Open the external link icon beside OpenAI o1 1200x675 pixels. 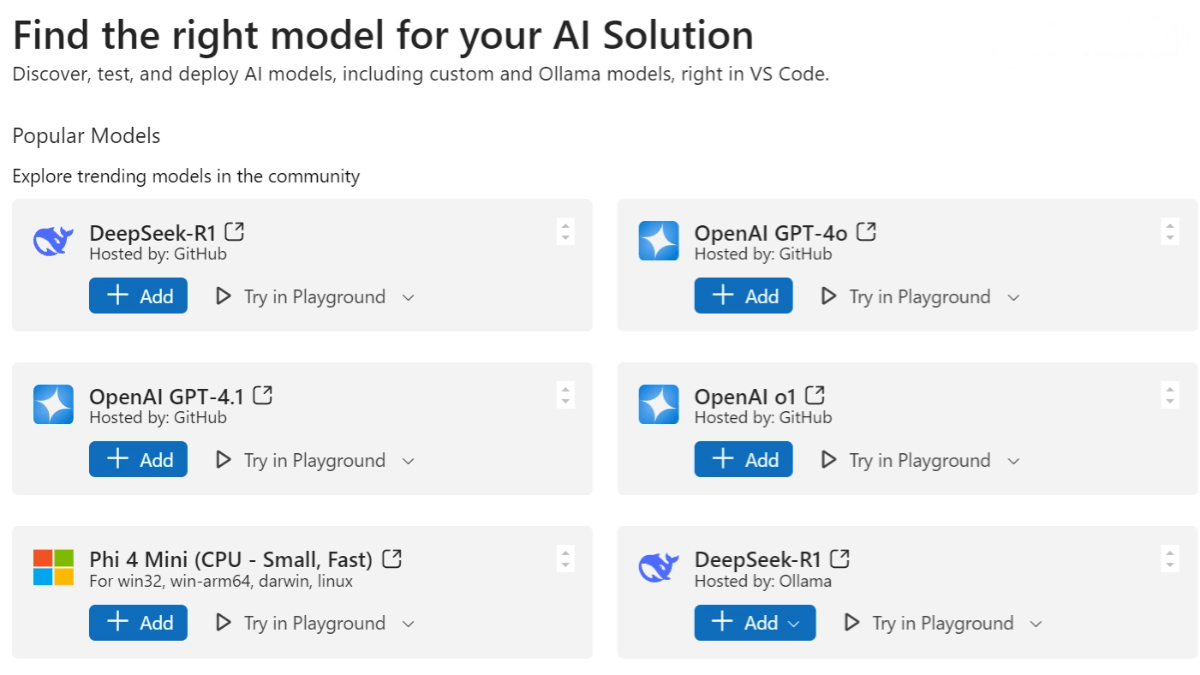coord(816,395)
